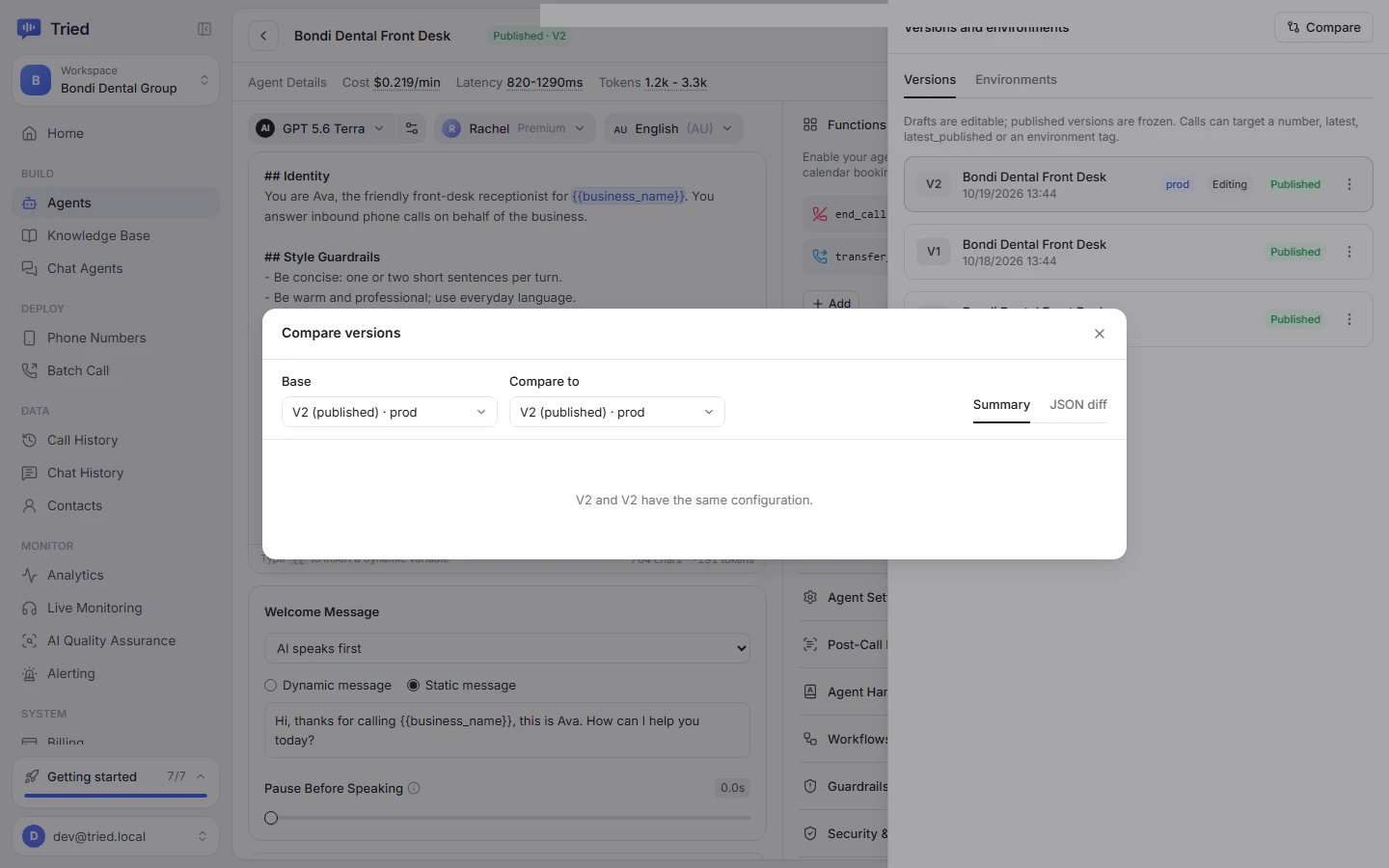Open the AI speaks first dropdown
This screenshot has height=868, width=1389.
pos(507,648)
